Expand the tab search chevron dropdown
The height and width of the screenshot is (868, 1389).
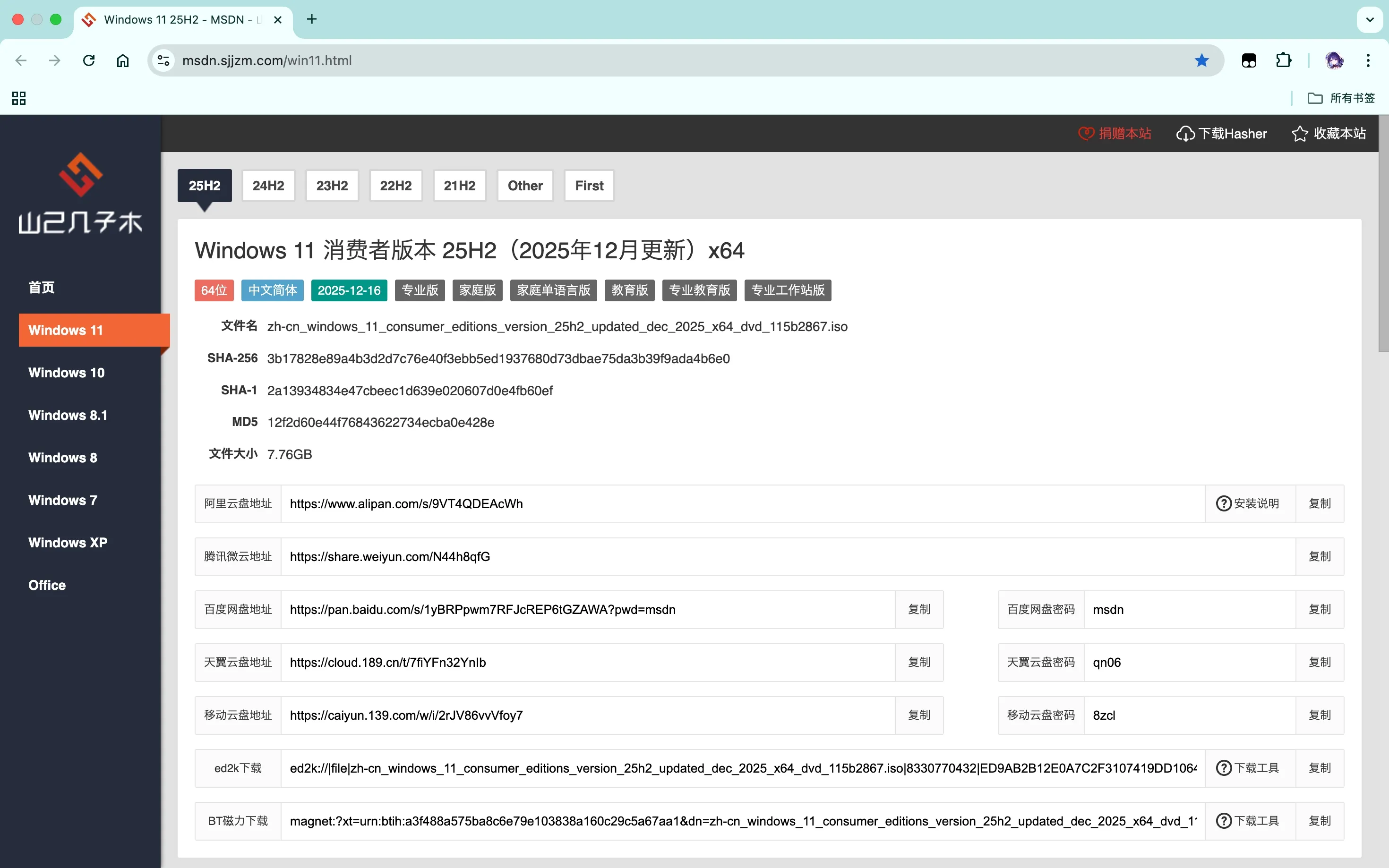pos(1370,19)
